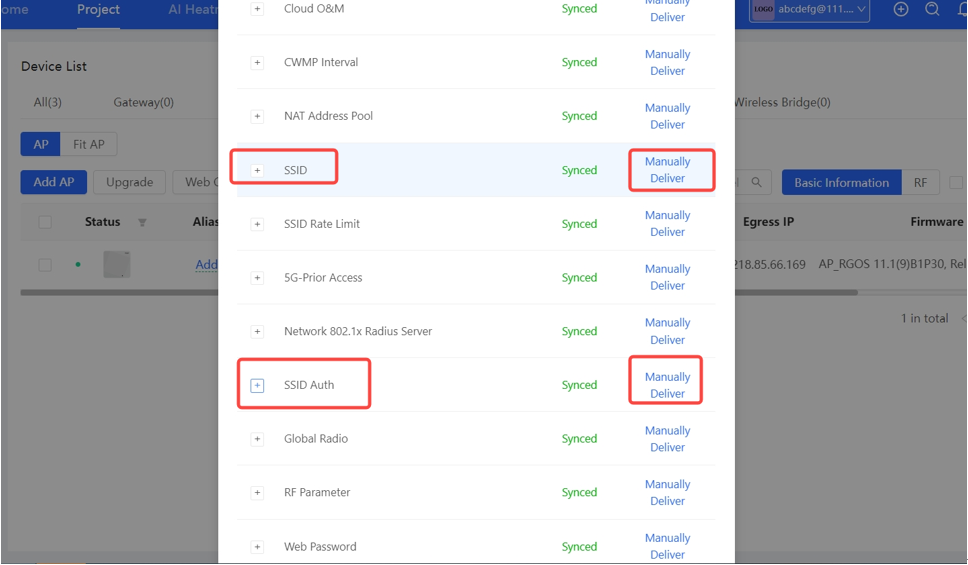
Task: Expand the Global Radio plus icon
Action: pyautogui.click(x=257, y=439)
